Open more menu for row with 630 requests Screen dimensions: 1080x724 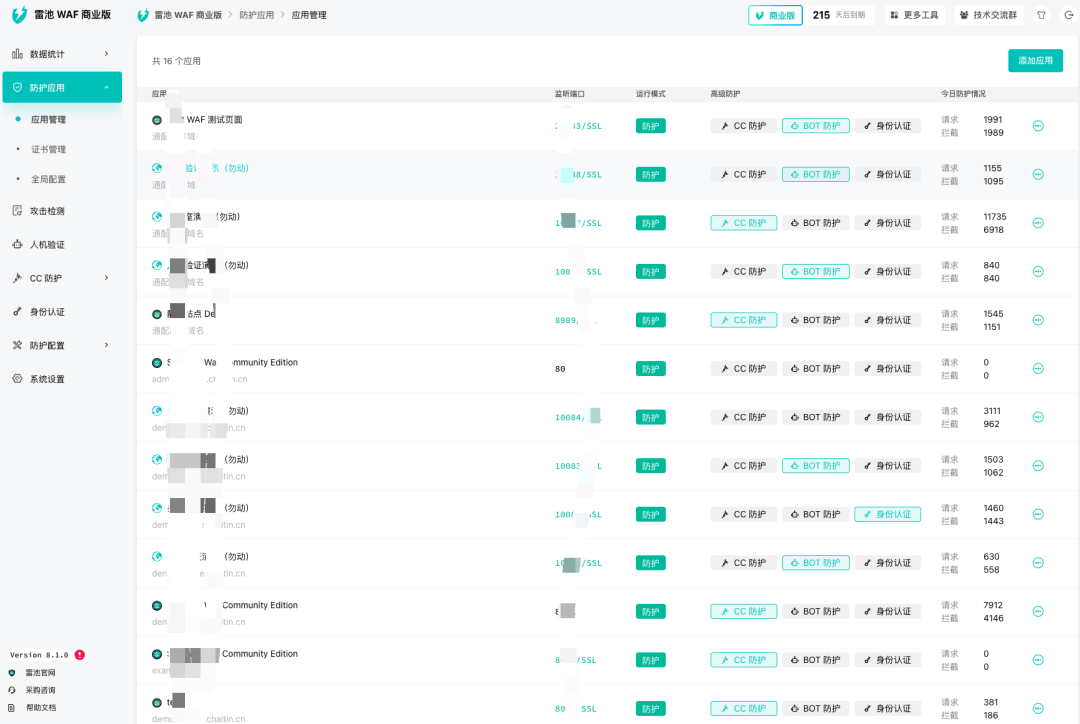(x=1038, y=563)
